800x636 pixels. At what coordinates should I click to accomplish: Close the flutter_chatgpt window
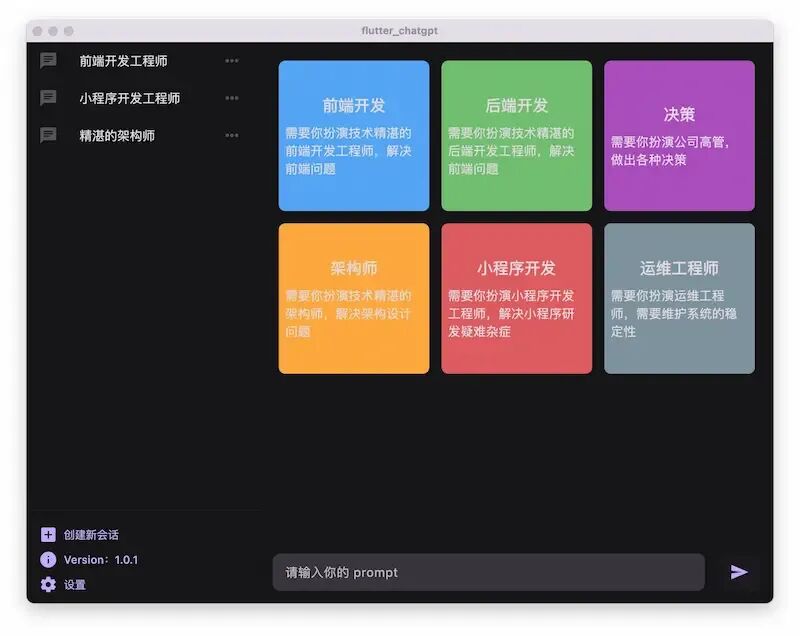[x=37, y=31]
